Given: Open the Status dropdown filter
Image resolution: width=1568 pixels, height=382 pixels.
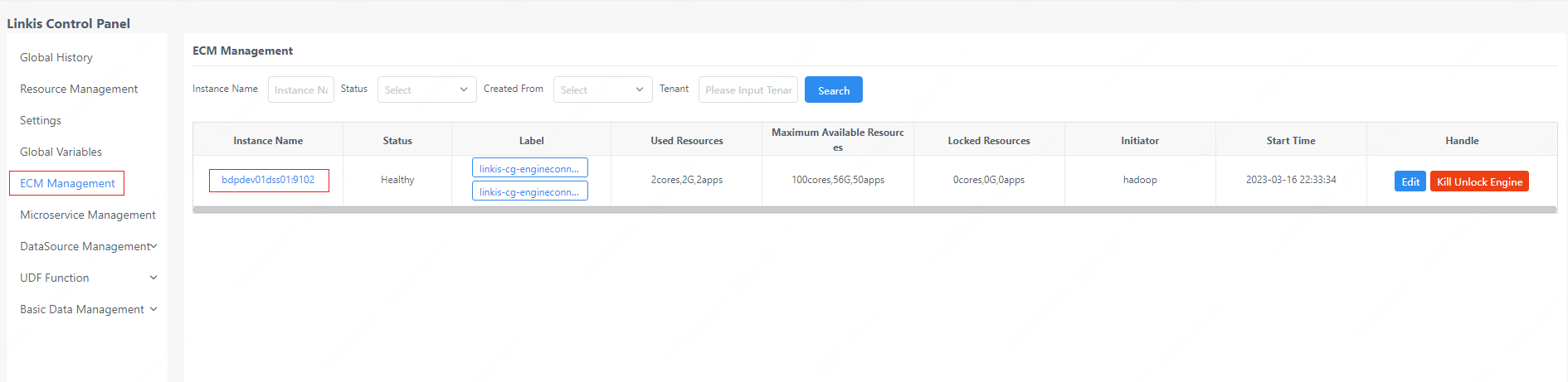Looking at the screenshot, I should (426, 89).
